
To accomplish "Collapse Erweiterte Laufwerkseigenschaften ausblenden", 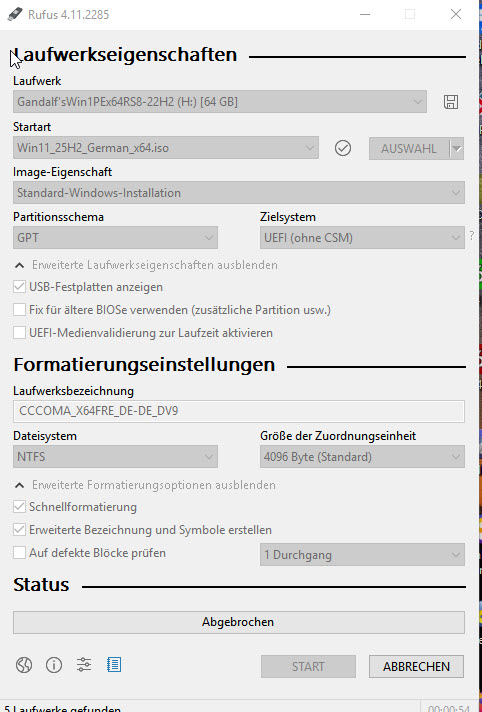I will (146, 265).
